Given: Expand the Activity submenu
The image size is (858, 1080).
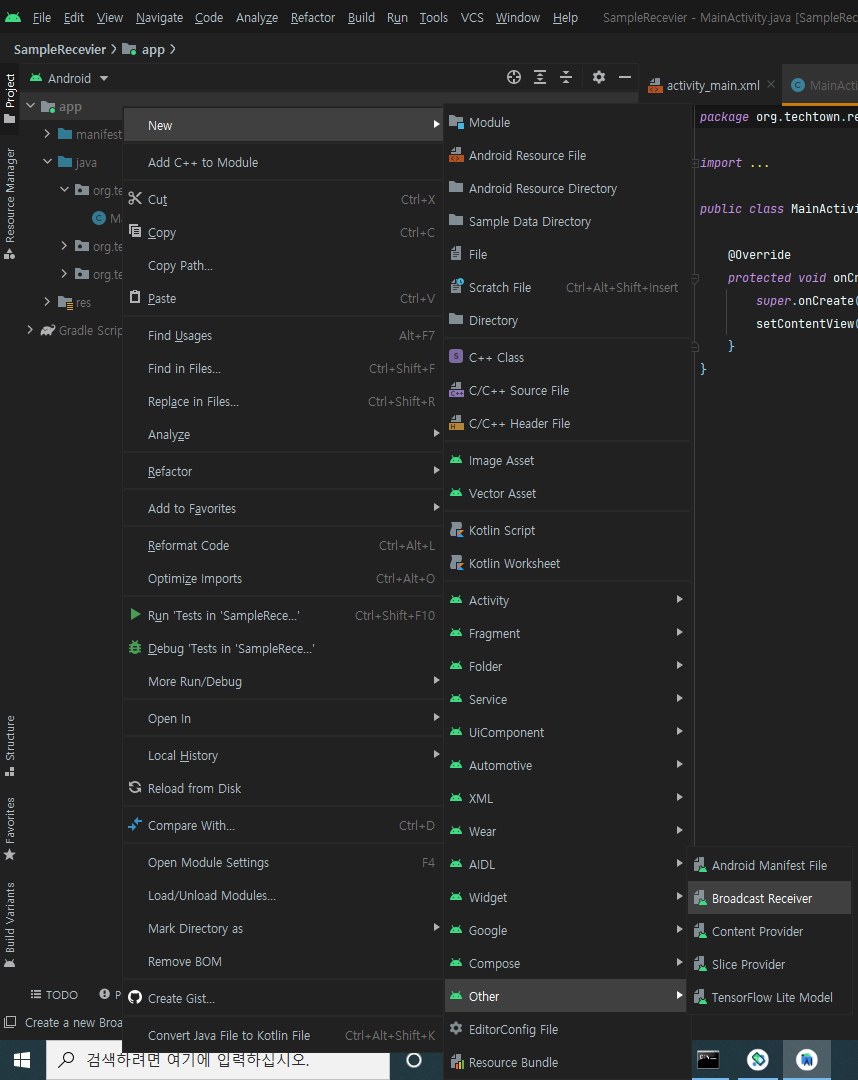Looking at the screenshot, I should click(566, 600).
